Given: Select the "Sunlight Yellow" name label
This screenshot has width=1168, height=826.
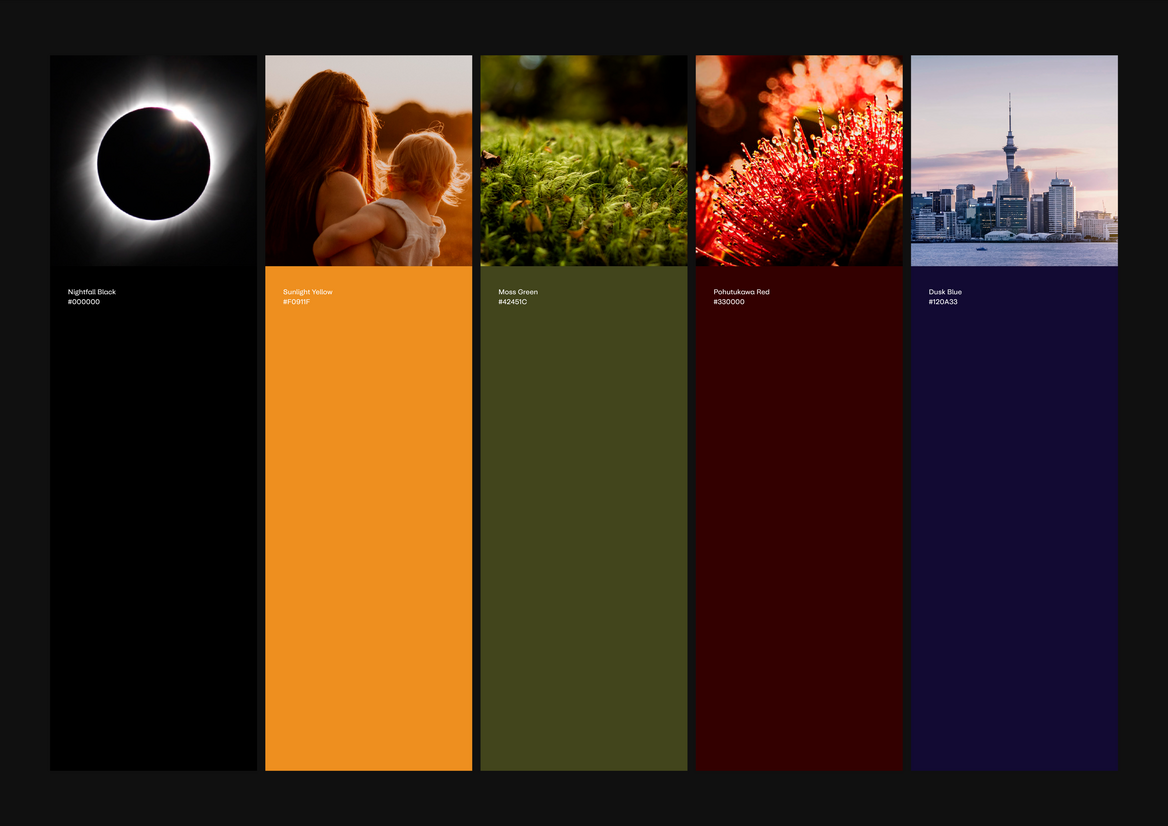Looking at the screenshot, I should click(x=308, y=292).
